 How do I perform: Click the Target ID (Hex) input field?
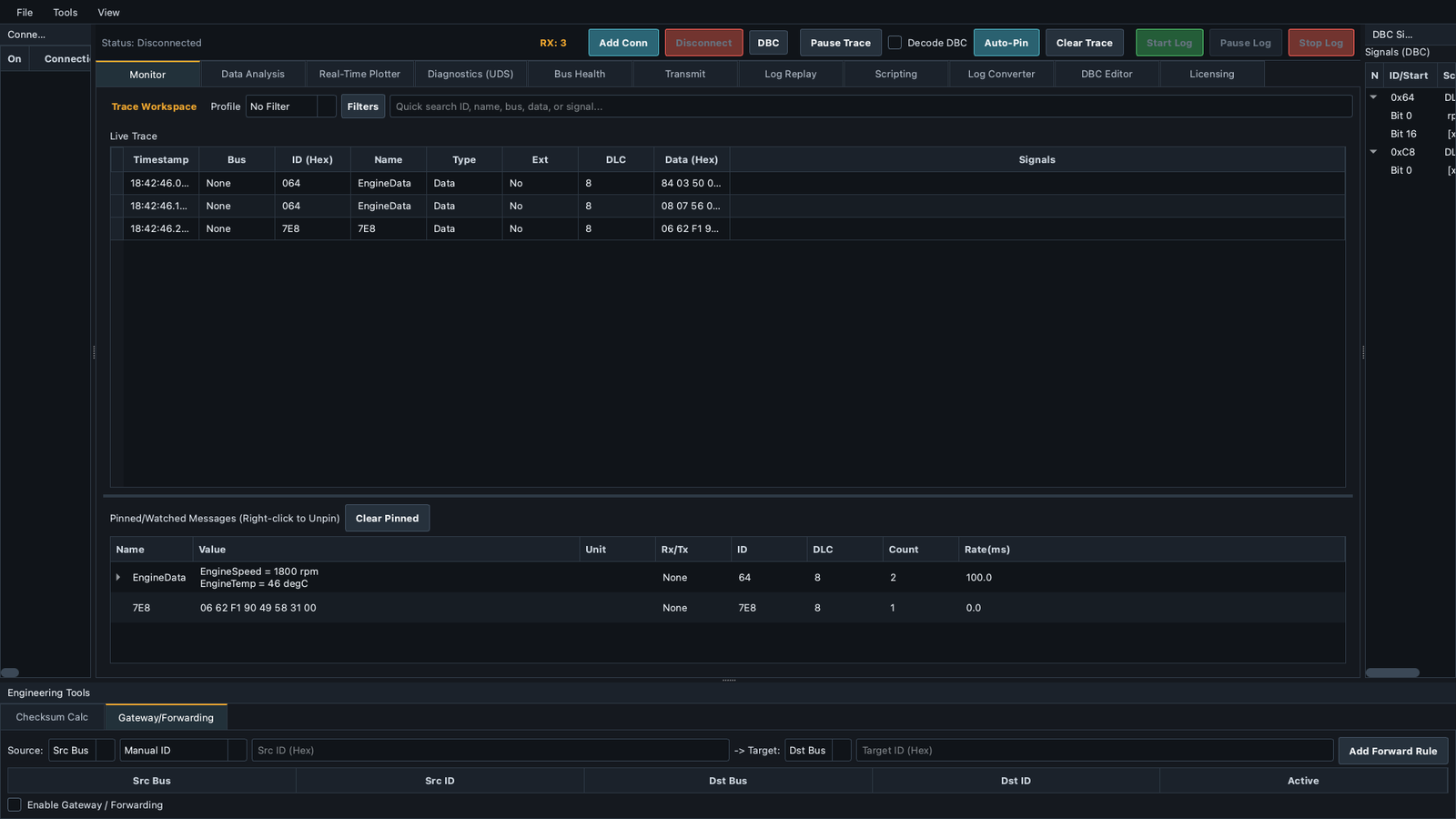pyautogui.click(x=1095, y=751)
